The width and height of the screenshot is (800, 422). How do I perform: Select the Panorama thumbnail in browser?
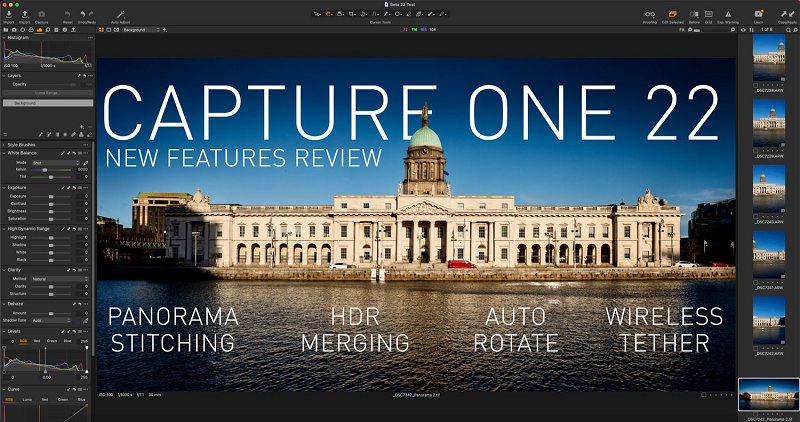point(769,394)
